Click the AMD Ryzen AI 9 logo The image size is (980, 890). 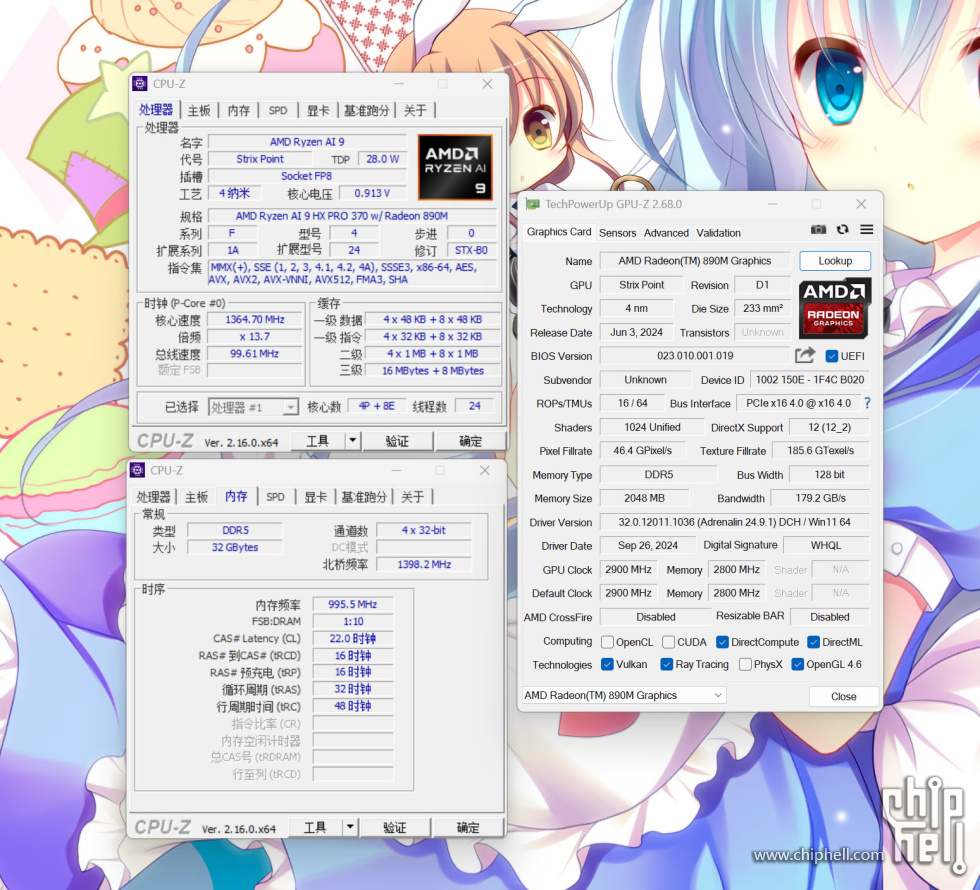[x=455, y=168]
